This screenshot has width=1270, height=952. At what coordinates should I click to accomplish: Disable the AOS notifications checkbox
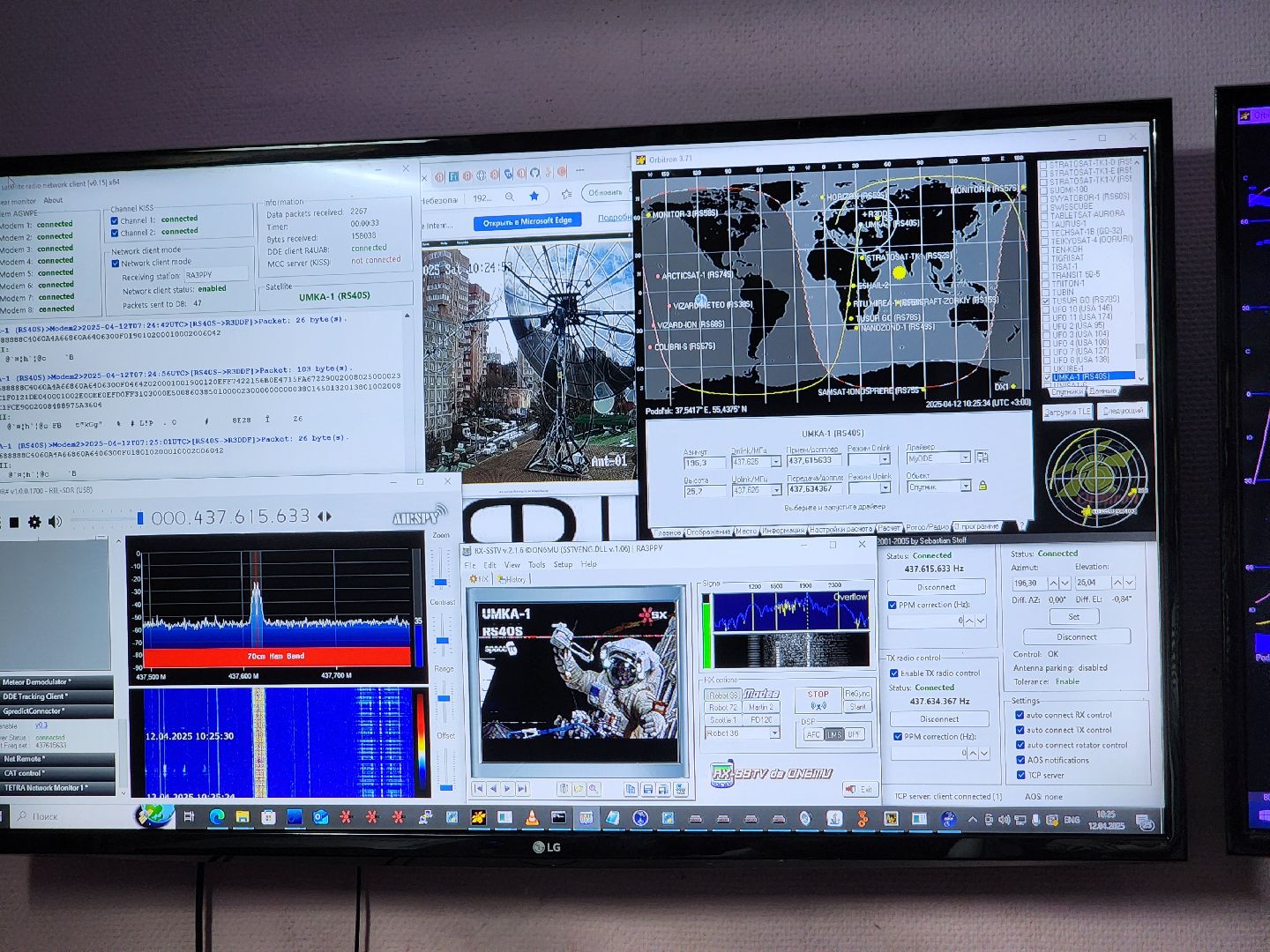(x=1020, y=760)
